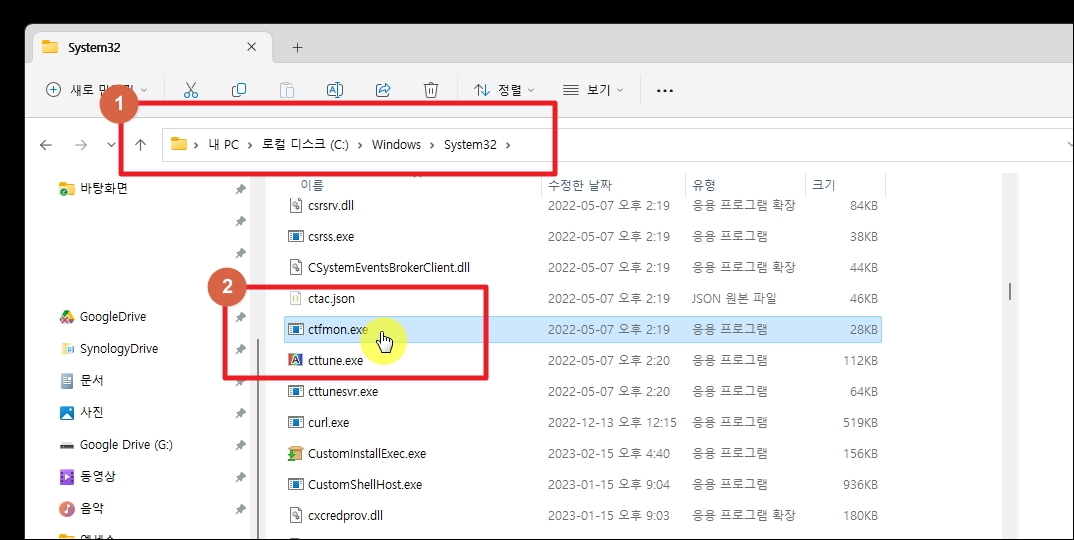The height and width of the screenshot is (540, 1074).
Task: Open 동영상 in the sidebar
Action: pyautogui.click(x=88, y=476)
